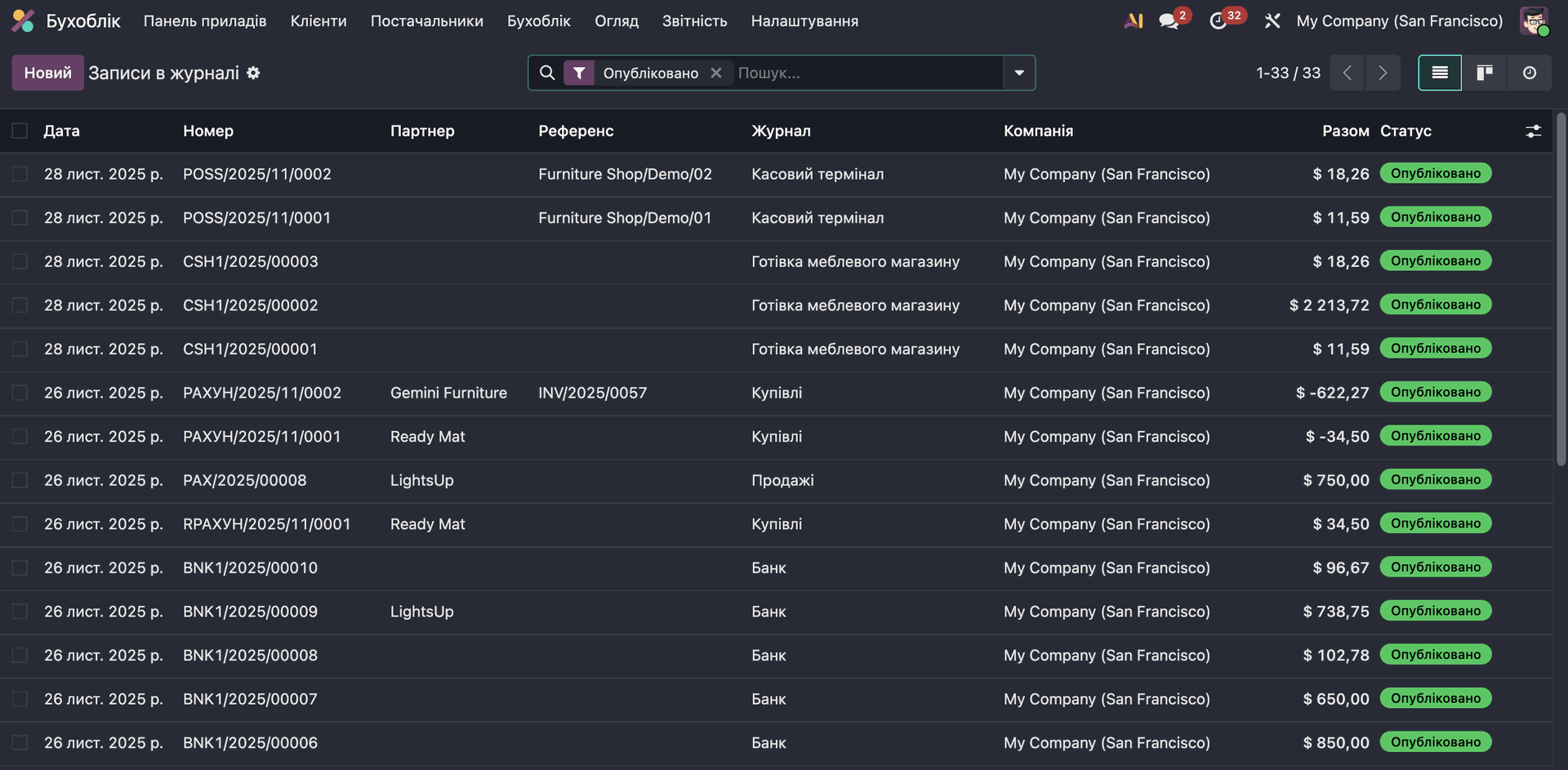This screenshot has height=770, width=1568.
Task: Switch to activity view
Action: coord(1529,73)
